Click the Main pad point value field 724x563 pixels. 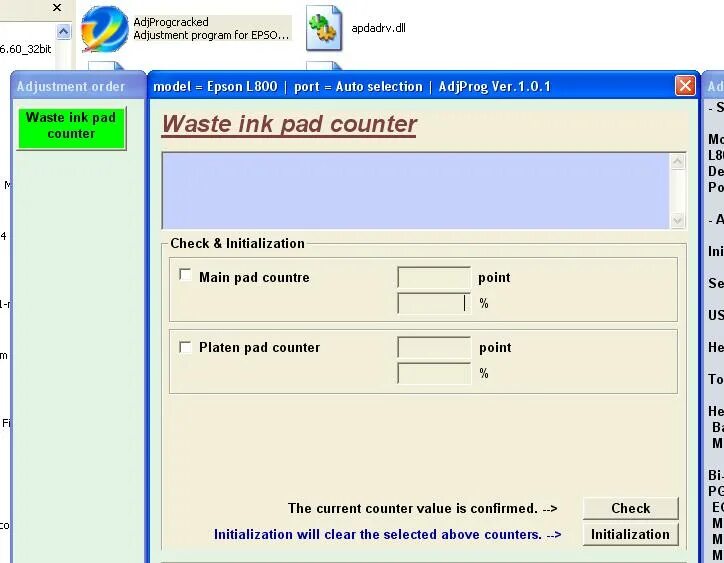click(434, 277)
